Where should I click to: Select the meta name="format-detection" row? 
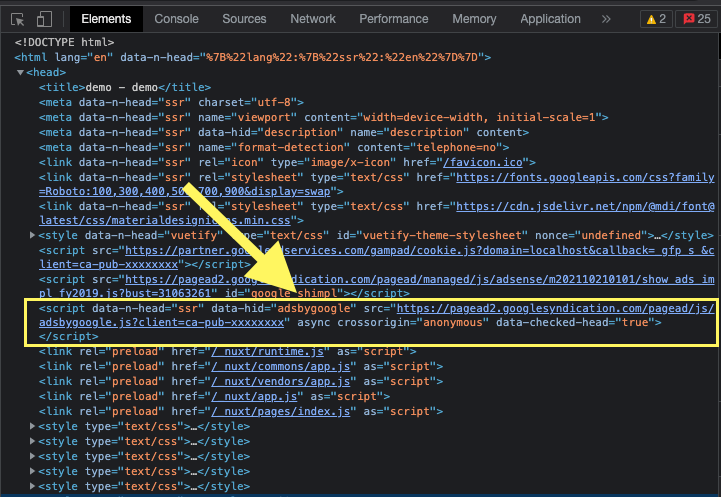(x=274, y=148)
